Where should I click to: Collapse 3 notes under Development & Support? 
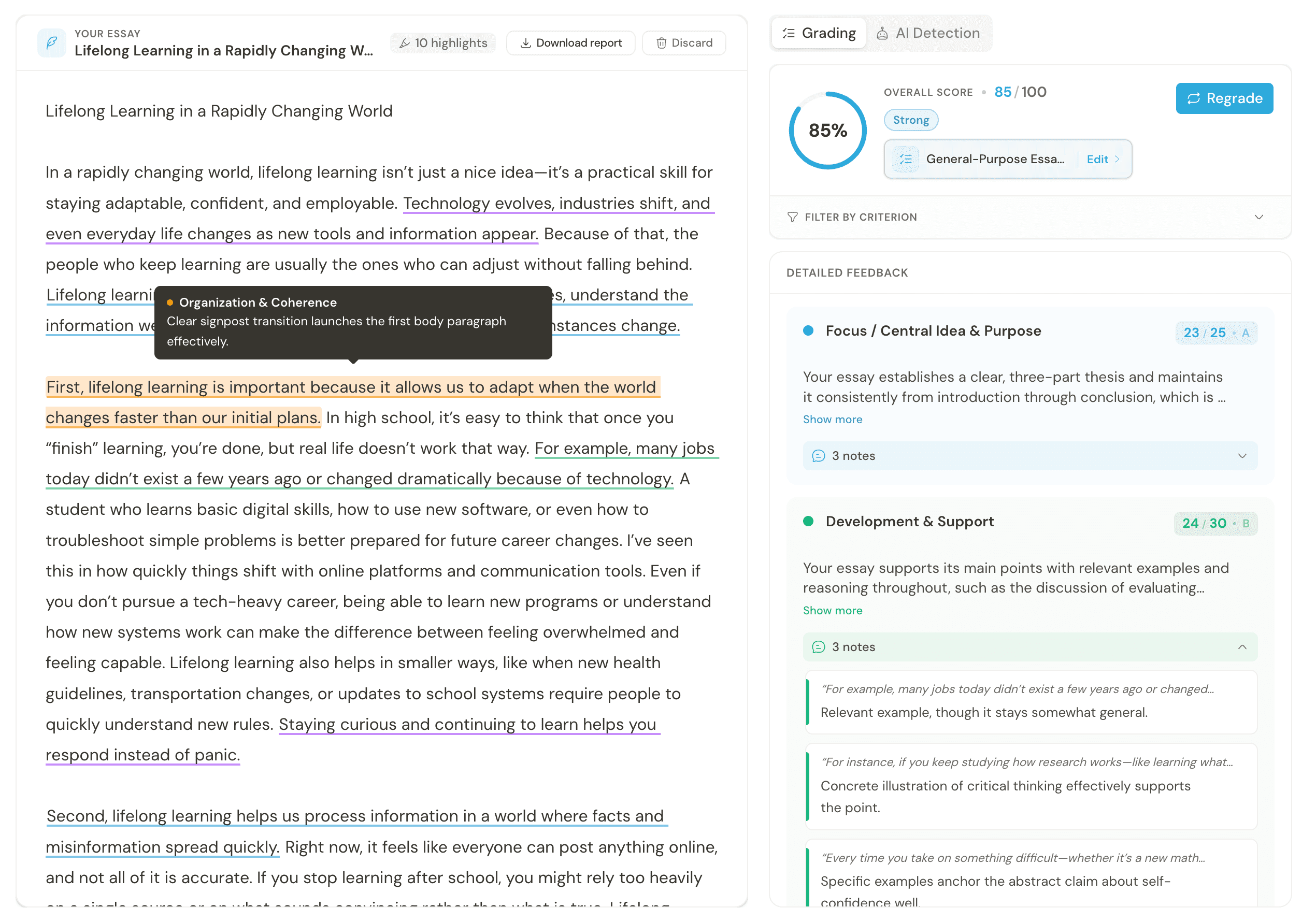coord(1030,647)
